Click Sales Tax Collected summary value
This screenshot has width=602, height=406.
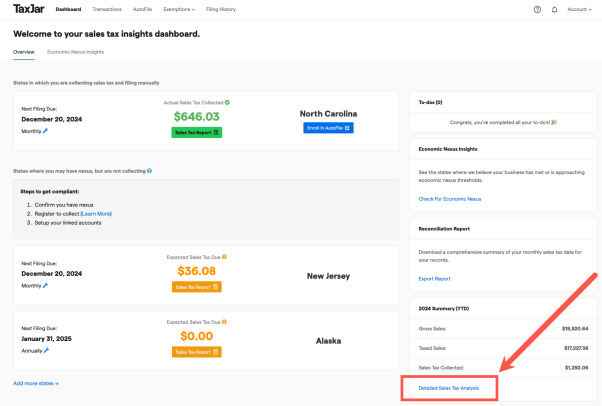coord(576,368)
